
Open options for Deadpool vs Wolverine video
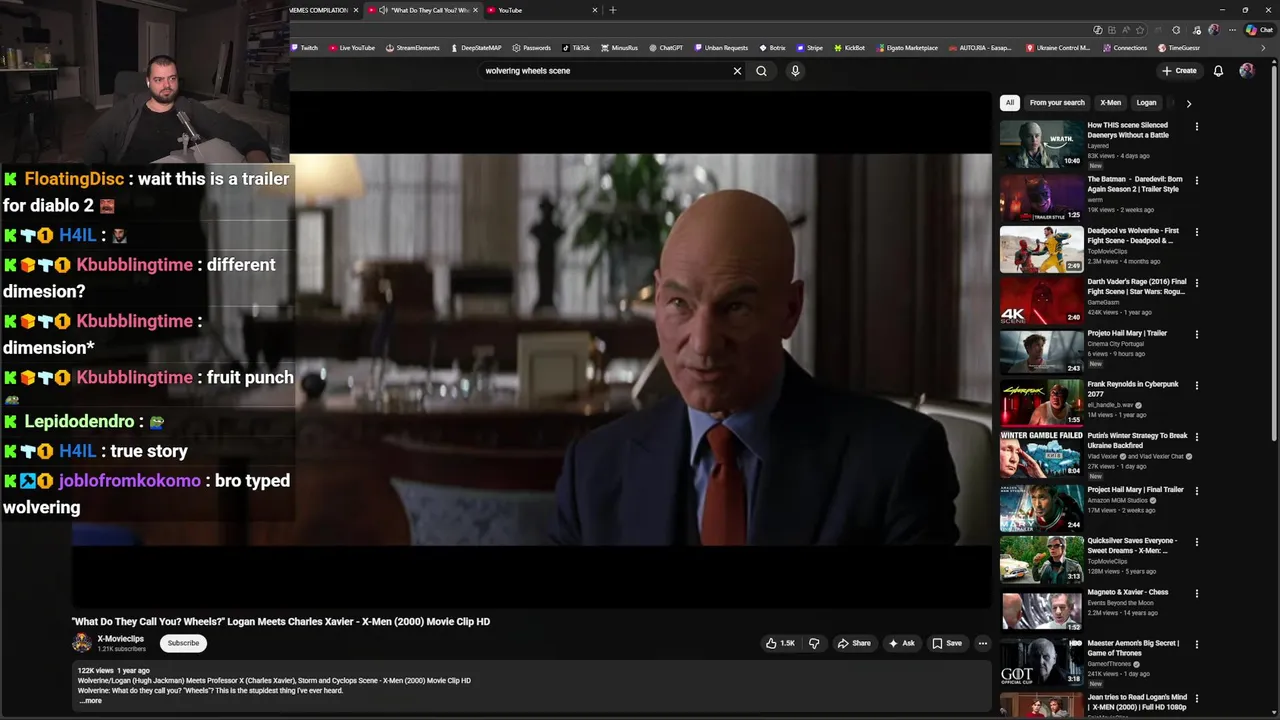pos(1196,232)
